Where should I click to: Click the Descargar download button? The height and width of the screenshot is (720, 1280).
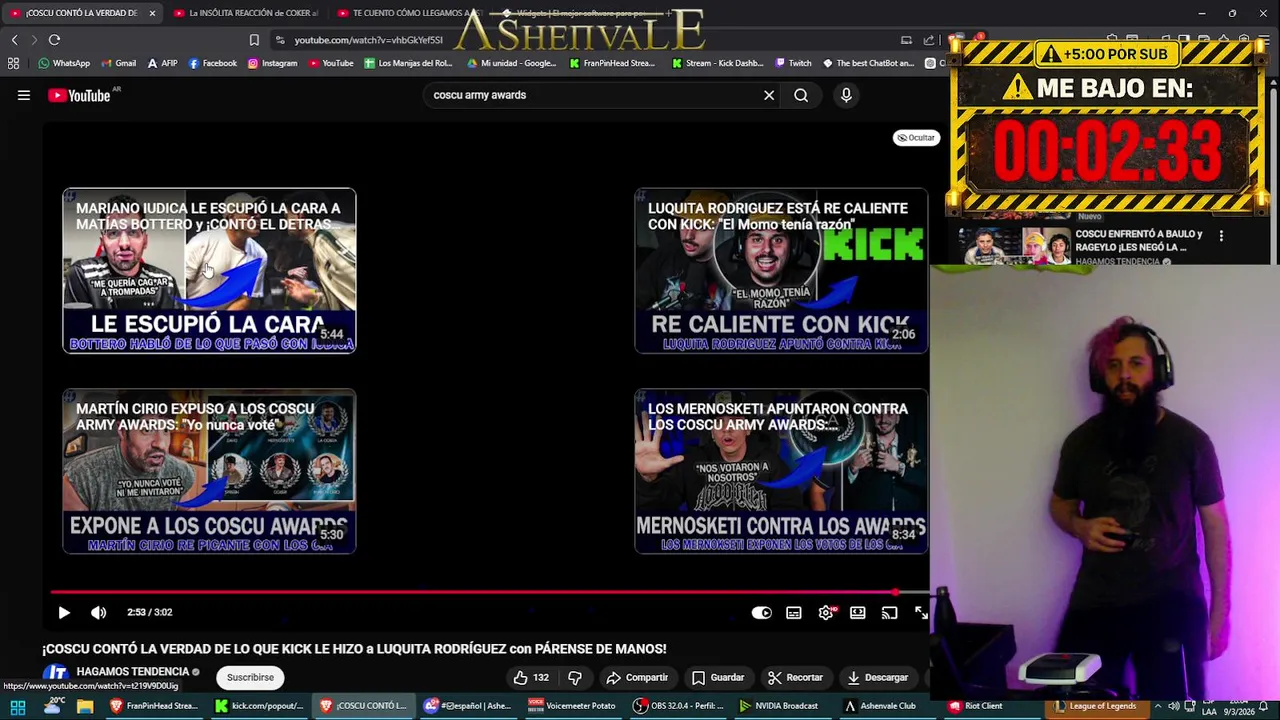(x=877, y=677)
